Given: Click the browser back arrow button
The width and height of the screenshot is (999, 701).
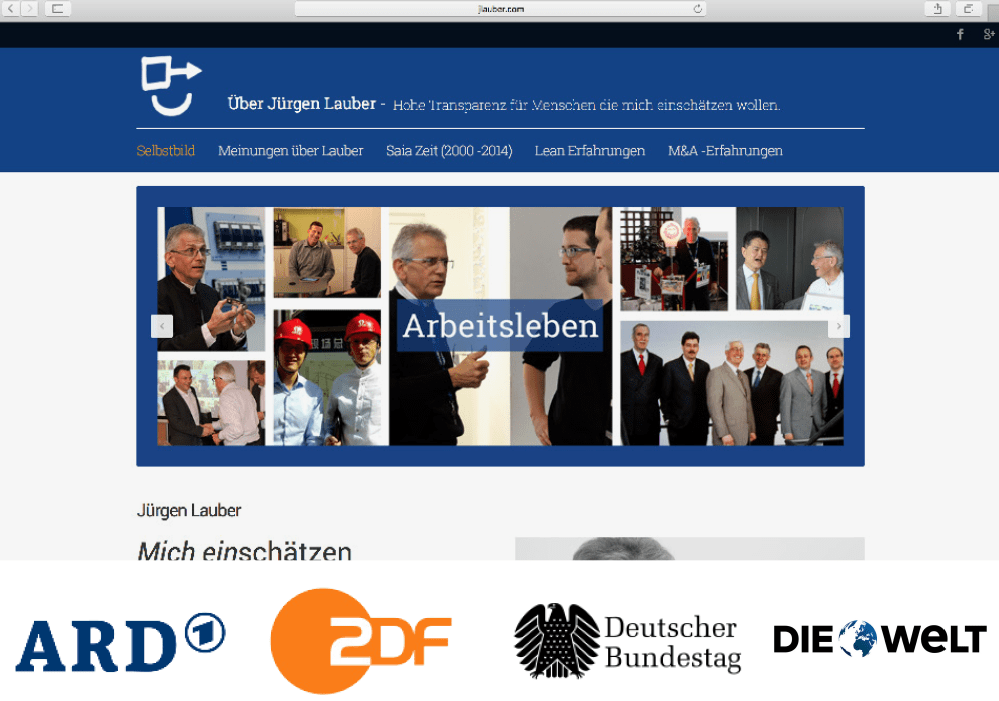Looking at the screenshot, I should 11,9.
